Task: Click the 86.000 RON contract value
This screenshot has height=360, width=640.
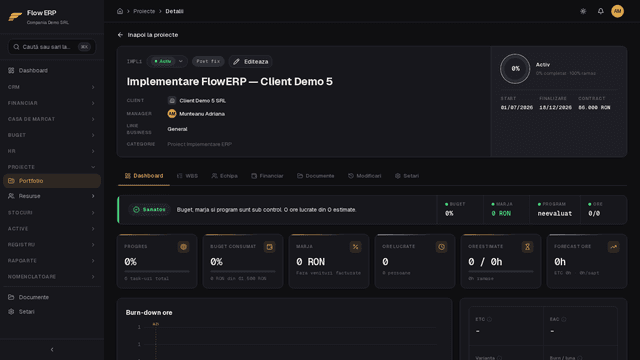Action: click(x=594, y=108)
